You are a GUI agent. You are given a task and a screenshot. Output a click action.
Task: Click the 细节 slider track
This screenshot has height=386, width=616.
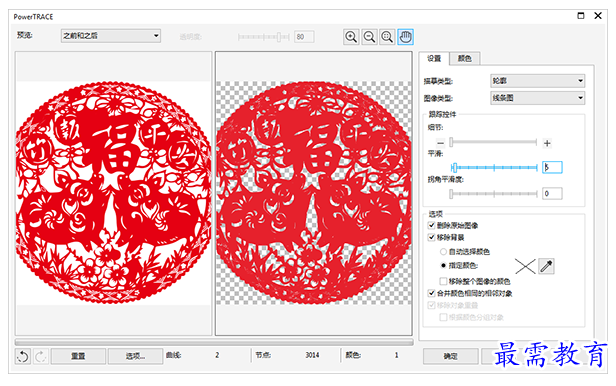pyautogui.click(x=493, y=142)
